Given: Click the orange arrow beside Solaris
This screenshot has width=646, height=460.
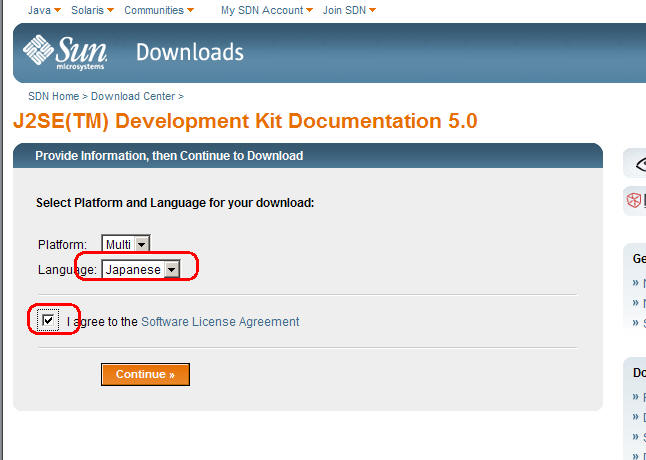Looking at the screenshot, I should (110, 11).
